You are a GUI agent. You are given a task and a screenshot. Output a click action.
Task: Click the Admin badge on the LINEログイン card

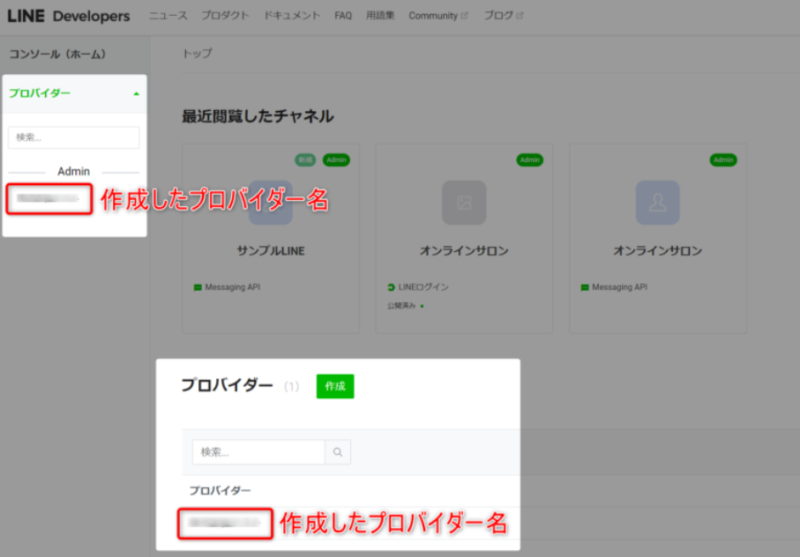[x=530, y=160]
